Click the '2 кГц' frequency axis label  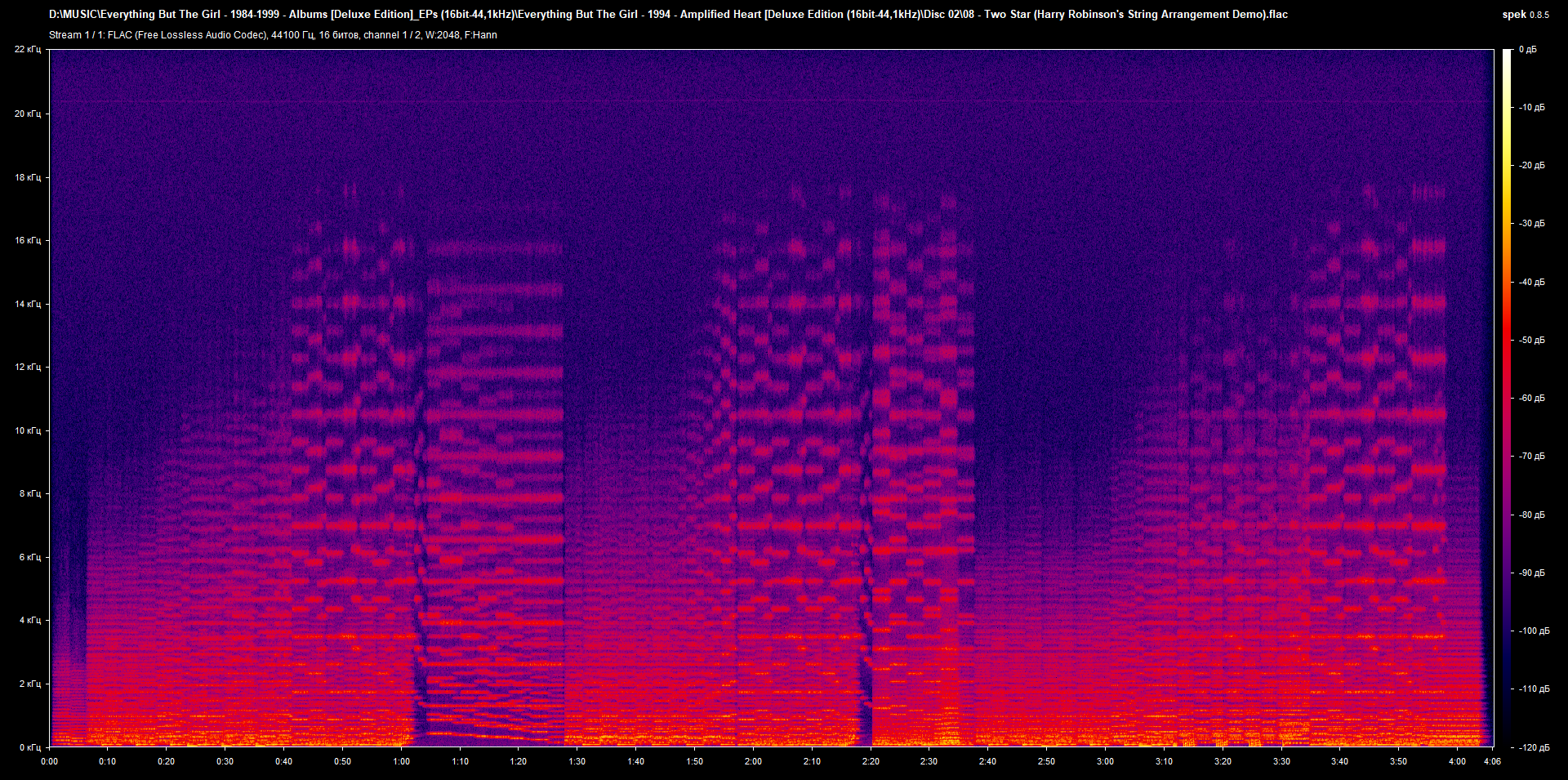30,684
